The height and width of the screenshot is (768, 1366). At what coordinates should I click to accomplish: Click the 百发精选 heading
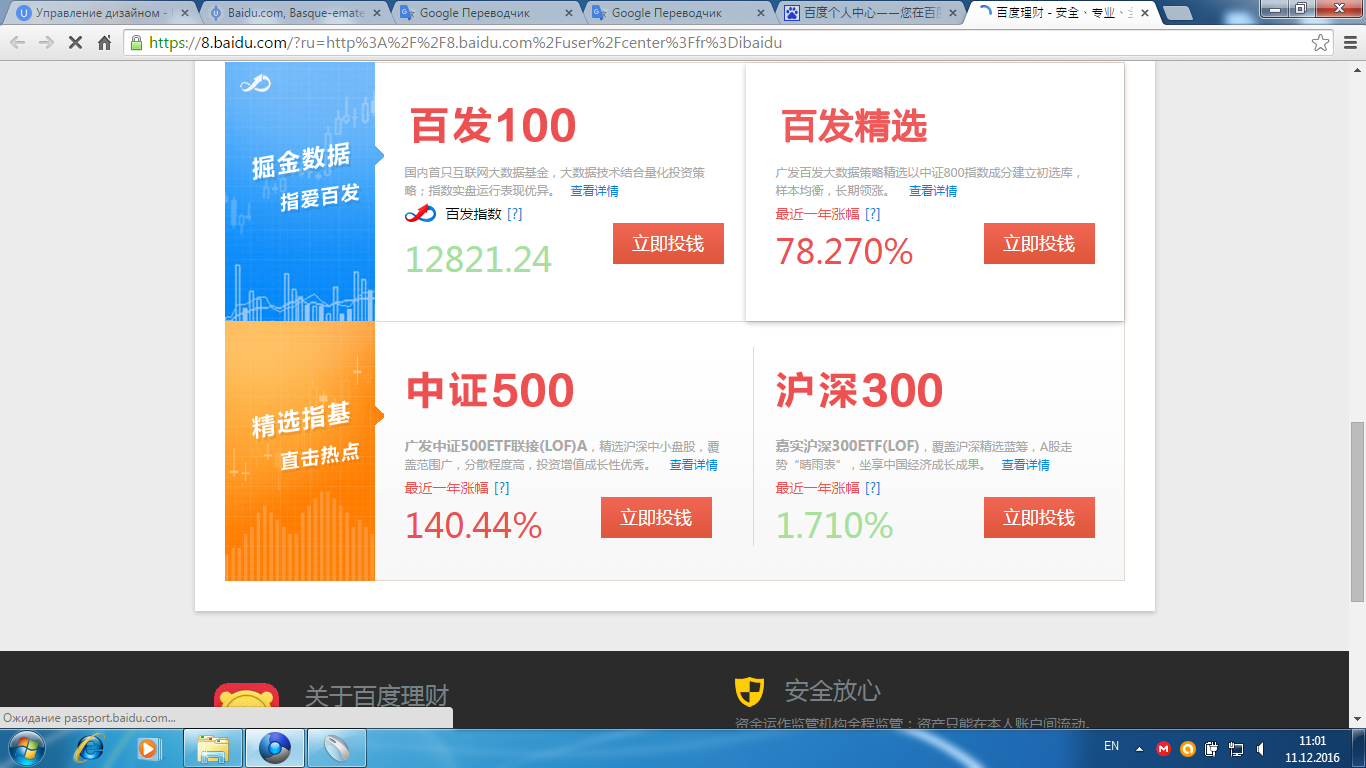click(x=854, y=126)
